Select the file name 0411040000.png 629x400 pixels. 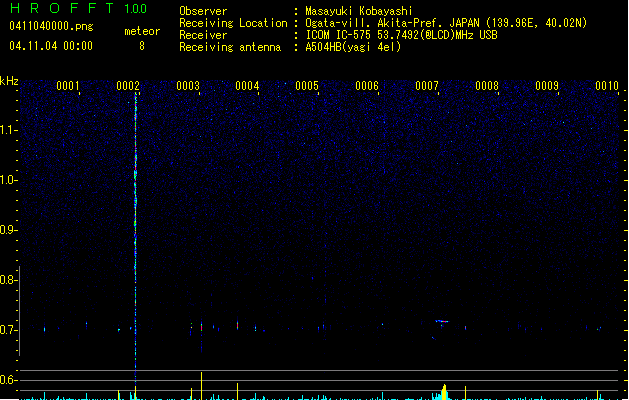click(x=51, y=26)
